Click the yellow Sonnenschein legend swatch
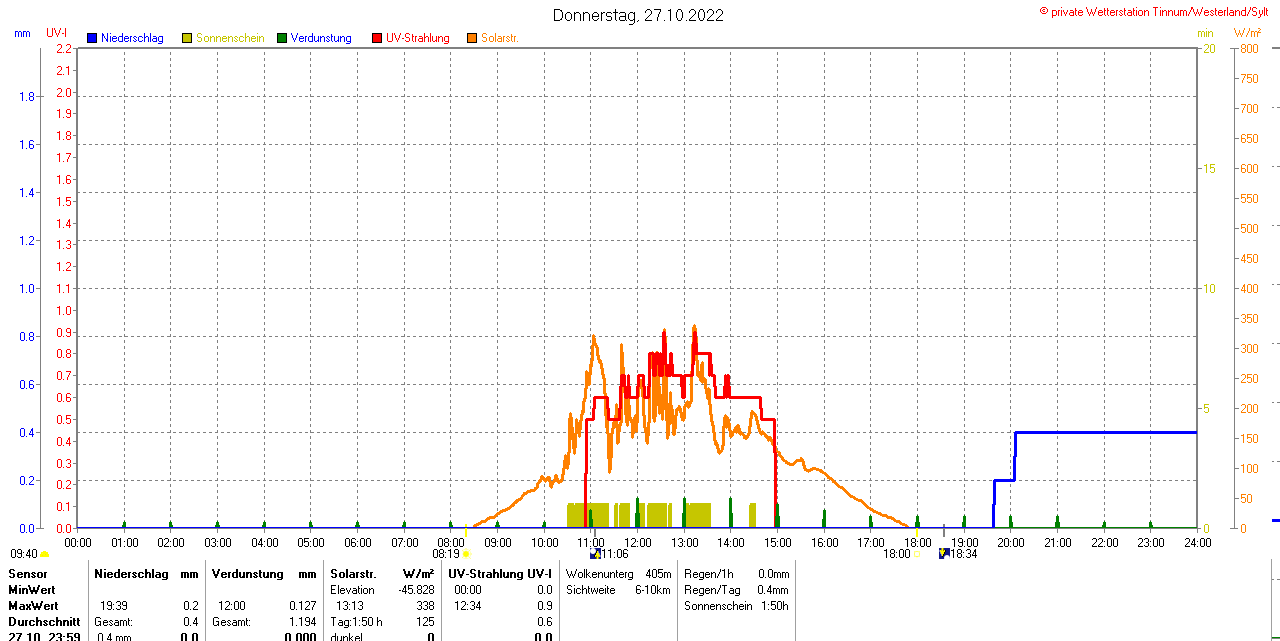 click(x=187, y=38)
